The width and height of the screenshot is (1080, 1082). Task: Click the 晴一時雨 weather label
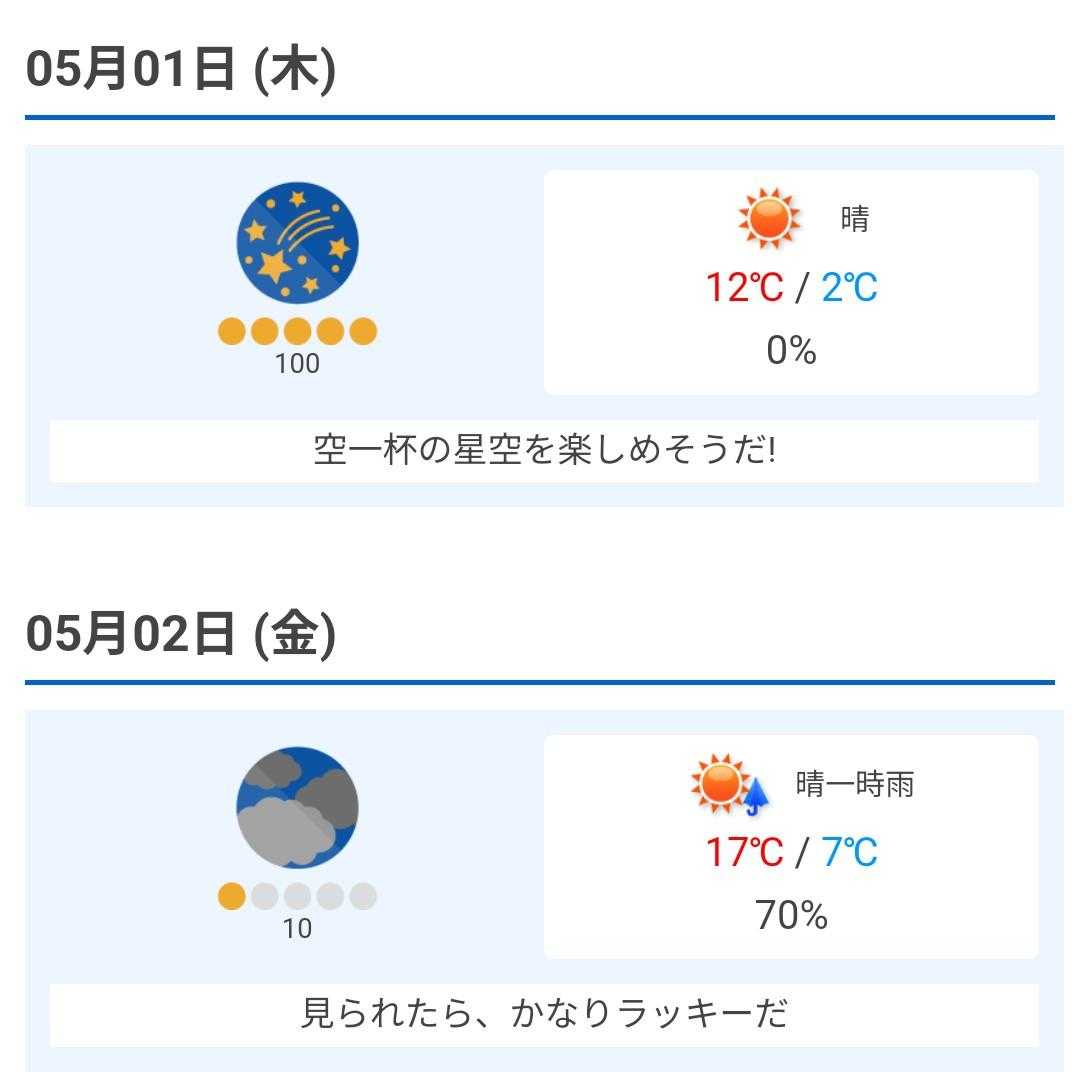point(855,784)
